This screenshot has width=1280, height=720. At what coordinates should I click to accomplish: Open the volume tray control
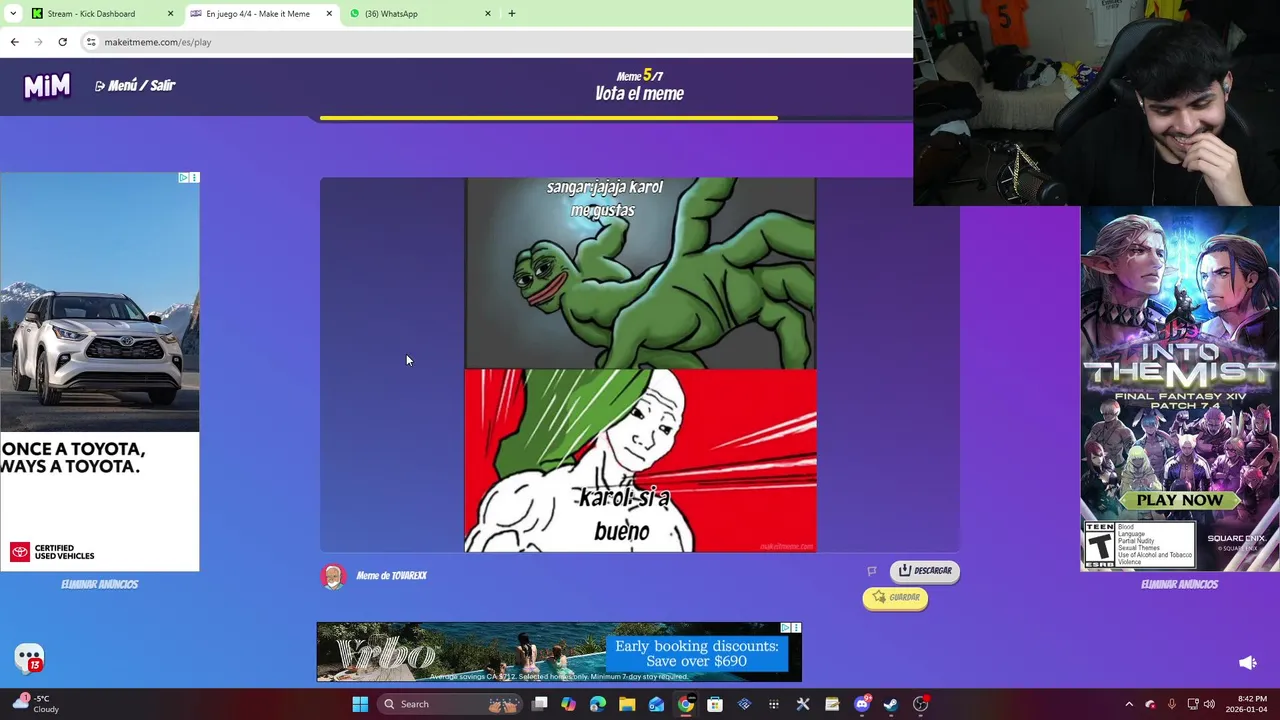tap(1209, 704)
